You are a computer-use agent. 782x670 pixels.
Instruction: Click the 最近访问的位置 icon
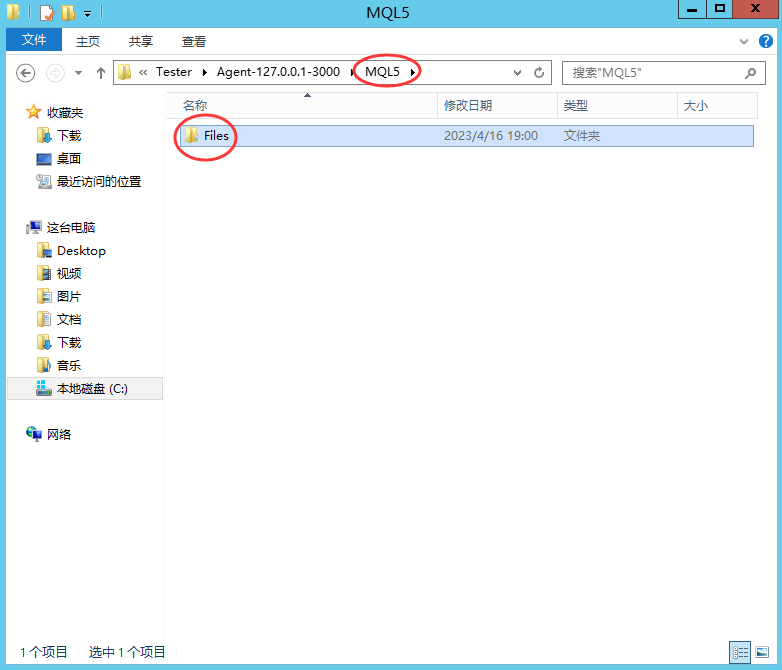pos(44,182)
